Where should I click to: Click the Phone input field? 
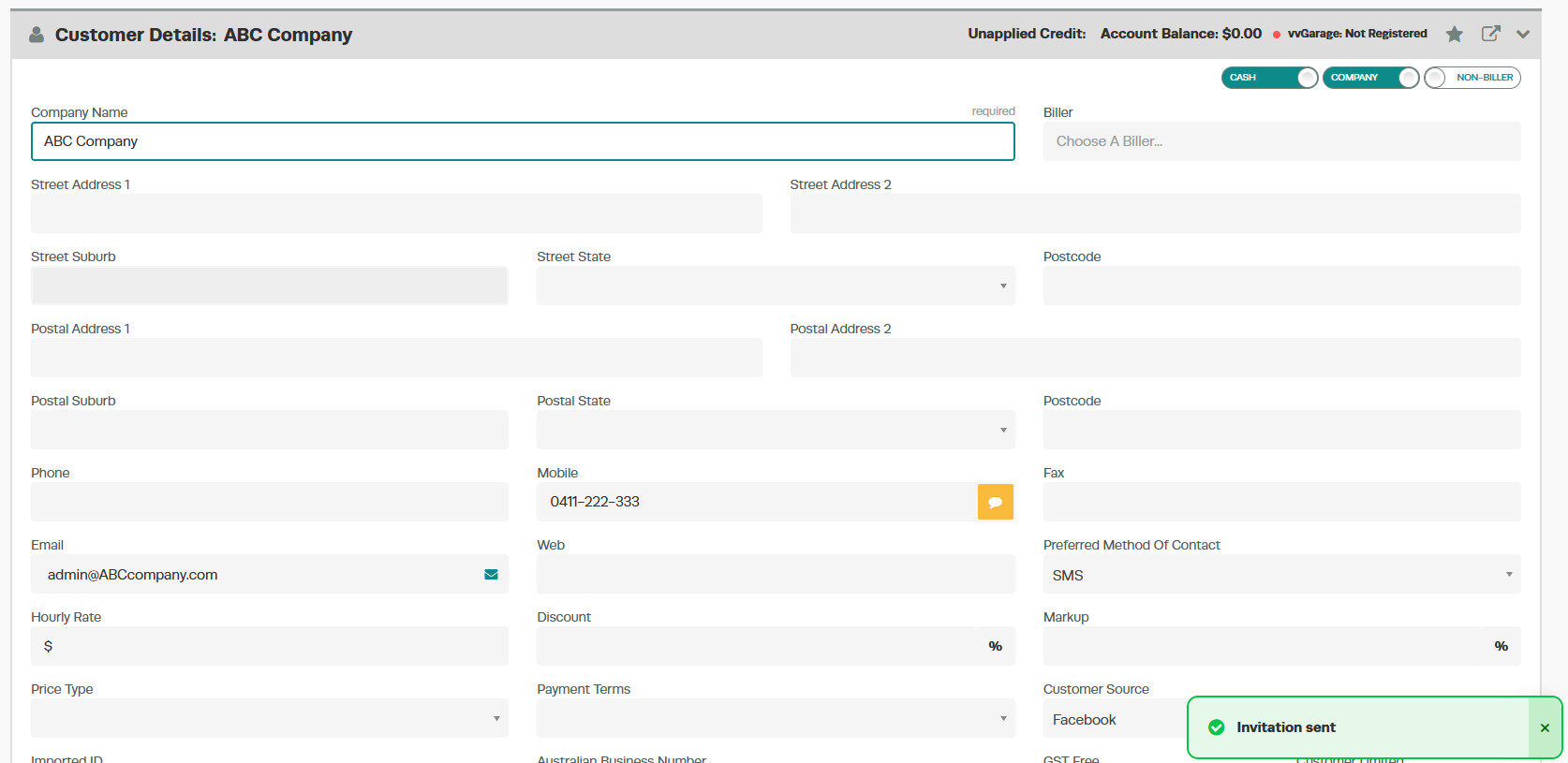[270, 502]
